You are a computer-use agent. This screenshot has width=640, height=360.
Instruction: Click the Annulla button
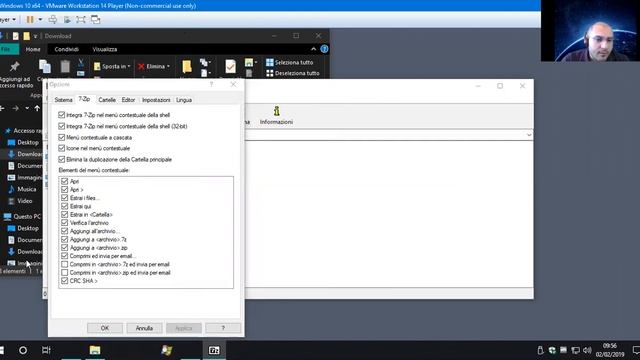144,328
